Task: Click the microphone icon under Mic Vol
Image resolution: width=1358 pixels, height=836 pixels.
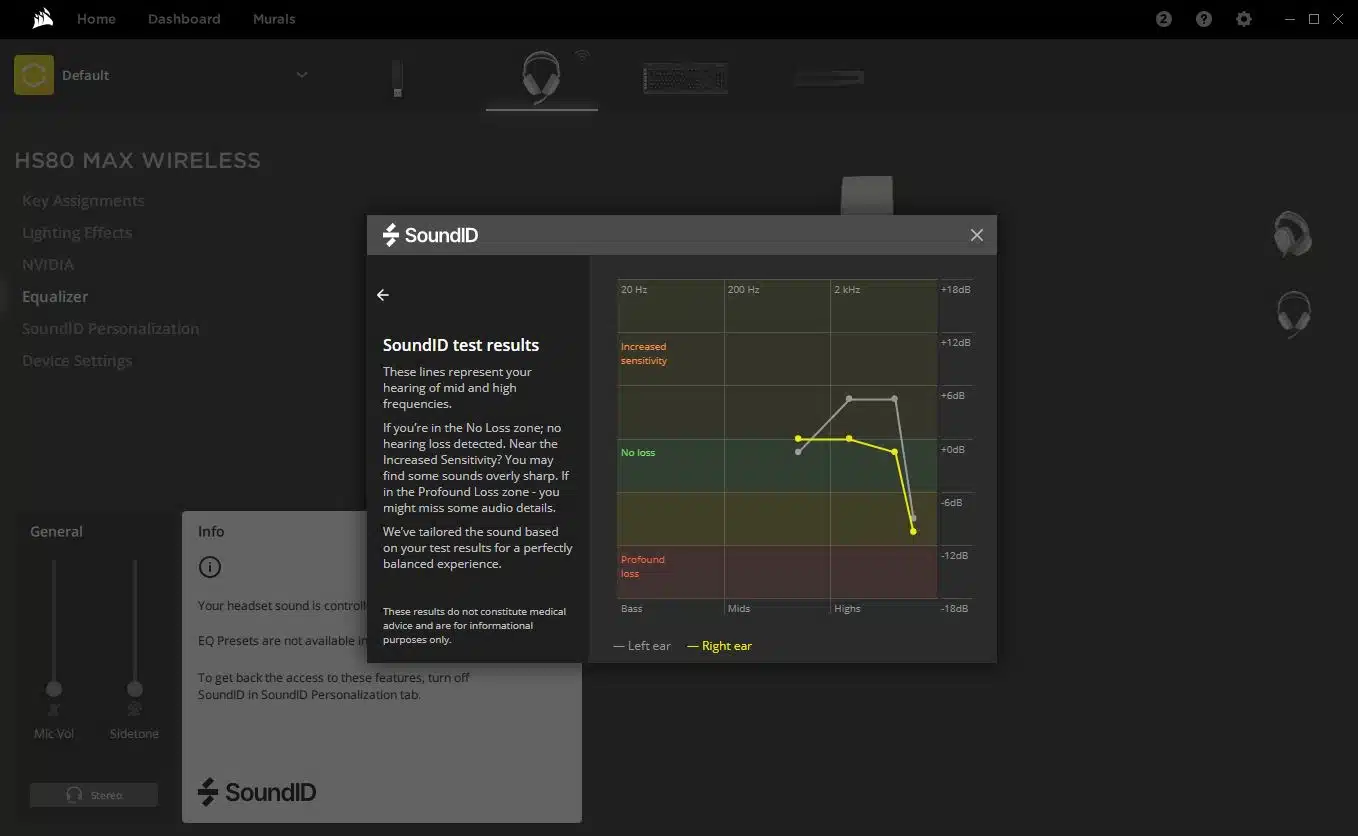Action: pyautogui.click(x=54, y=710)
